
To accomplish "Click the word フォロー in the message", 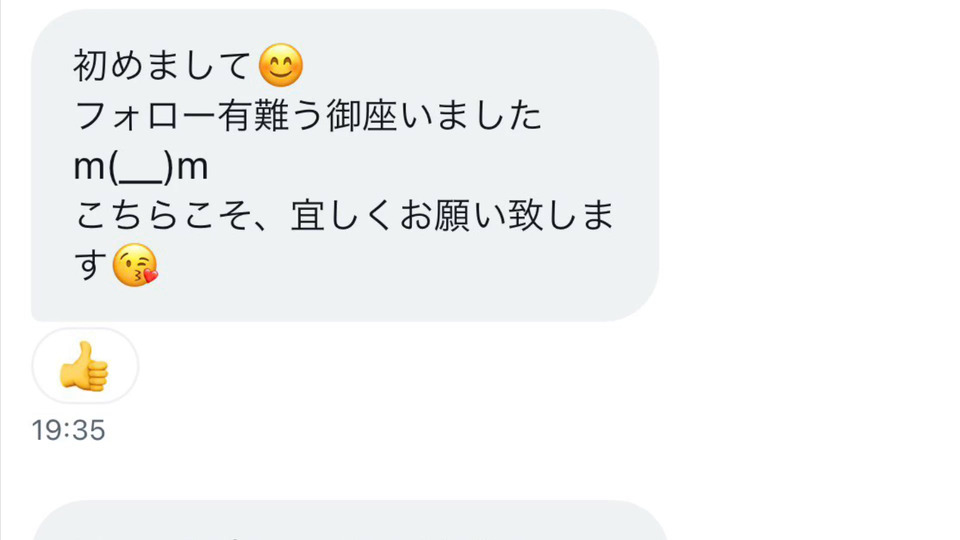I will pyautogui.click(x=145, y=116).
